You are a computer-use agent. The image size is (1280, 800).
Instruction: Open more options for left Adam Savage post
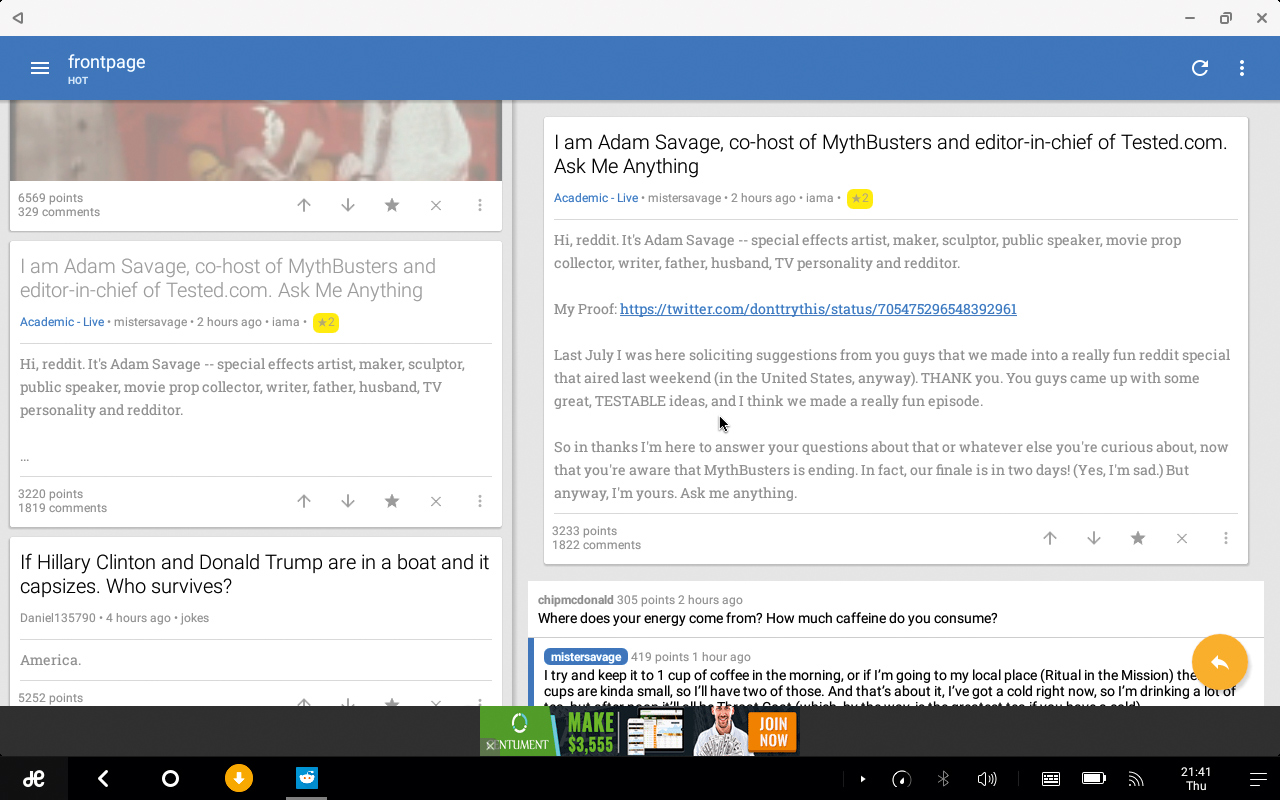point(480,501)
